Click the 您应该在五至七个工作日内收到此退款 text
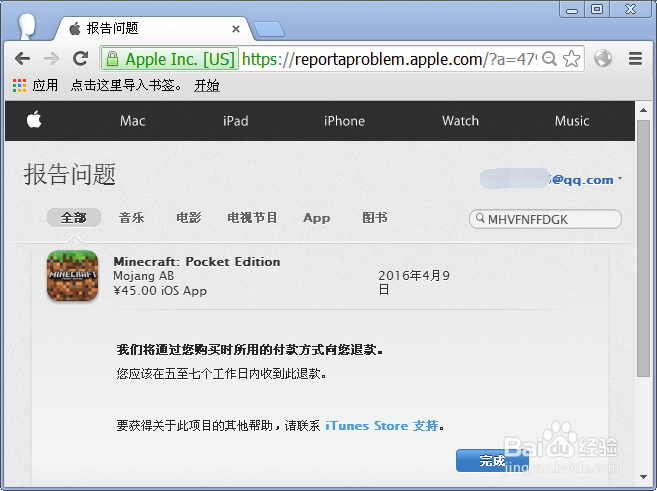 click(x=221, y=373)
